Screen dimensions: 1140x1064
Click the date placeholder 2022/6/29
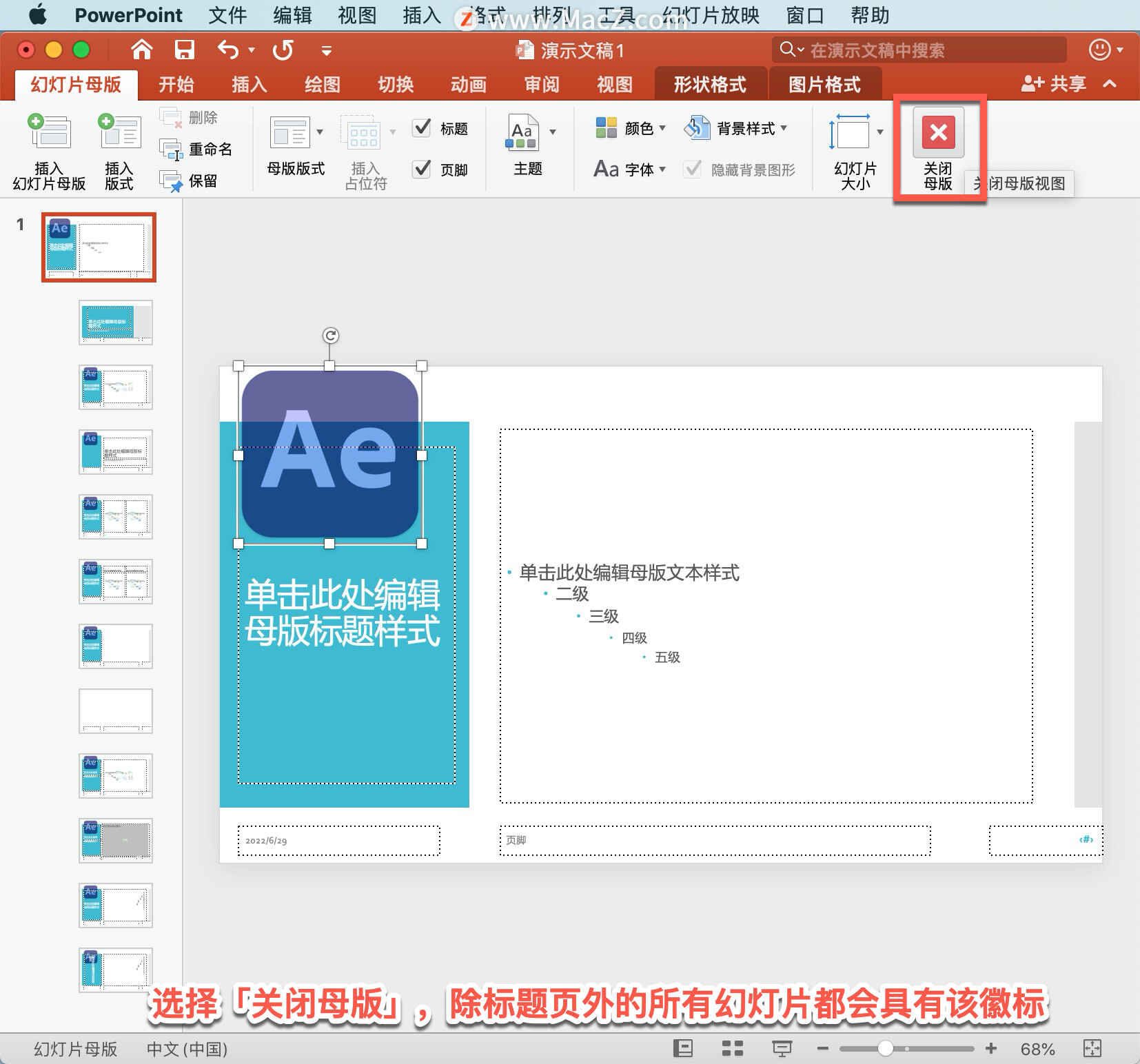(x=338, y=841)
